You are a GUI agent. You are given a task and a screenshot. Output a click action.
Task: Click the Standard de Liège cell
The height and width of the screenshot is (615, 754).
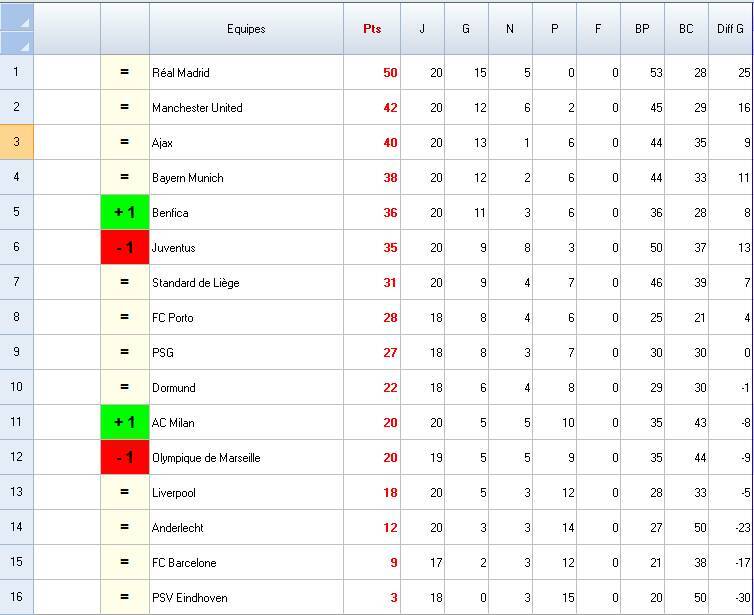tap(246, 282)
